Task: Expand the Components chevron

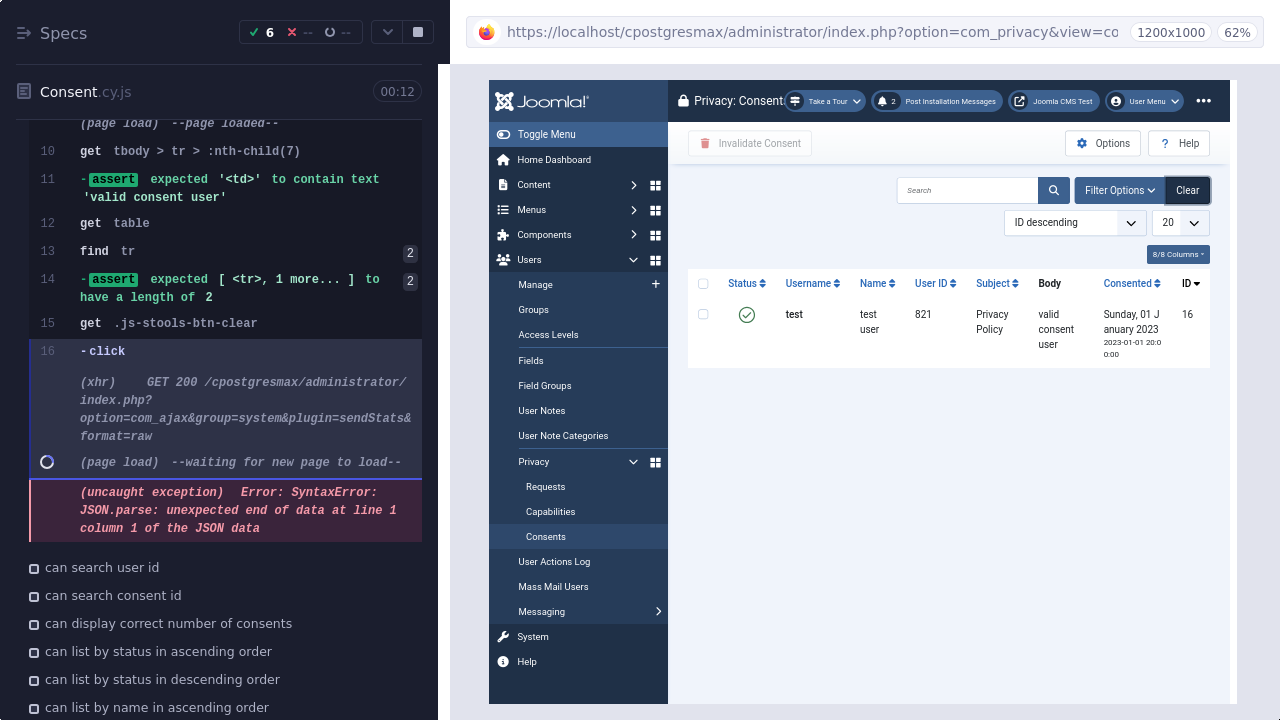Action: tap(634, 235)
